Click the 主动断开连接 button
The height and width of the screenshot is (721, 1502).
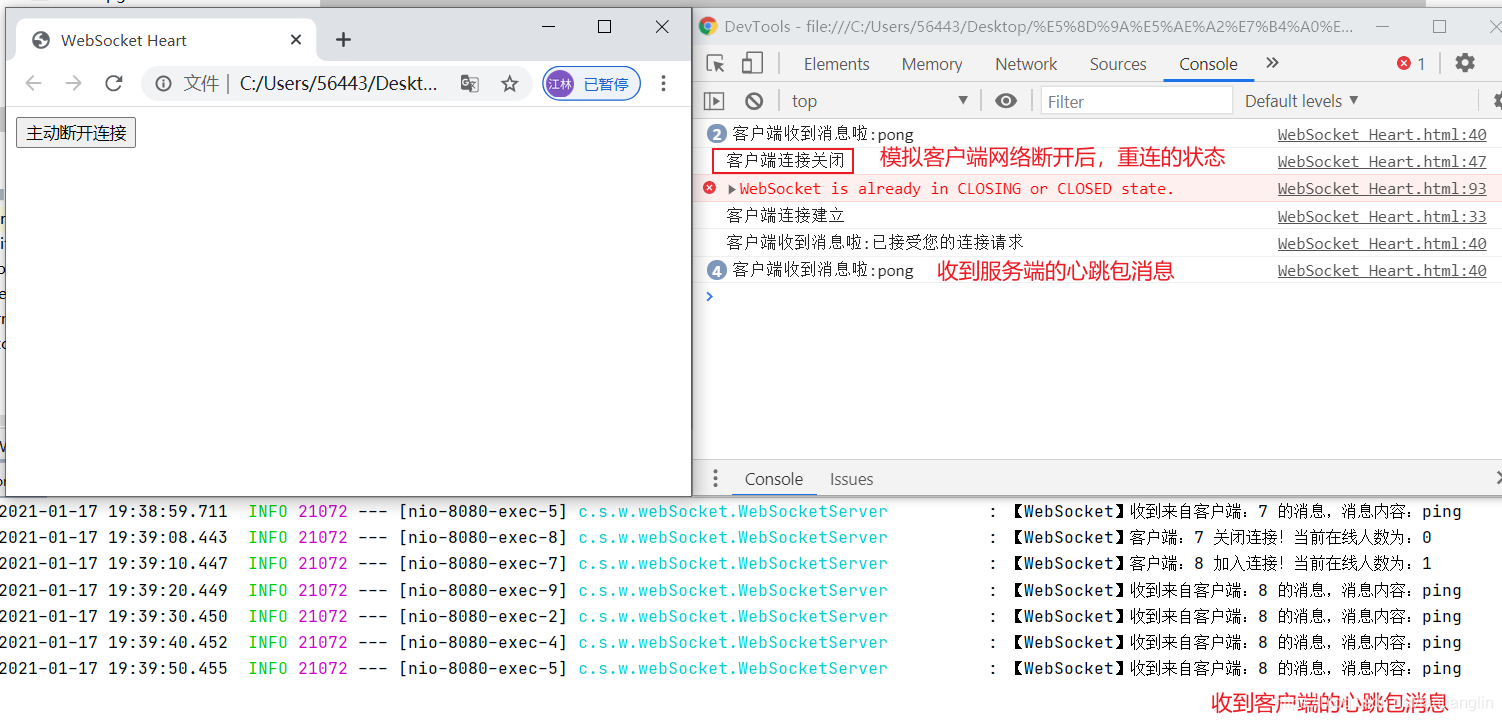[x=76, y=133]
